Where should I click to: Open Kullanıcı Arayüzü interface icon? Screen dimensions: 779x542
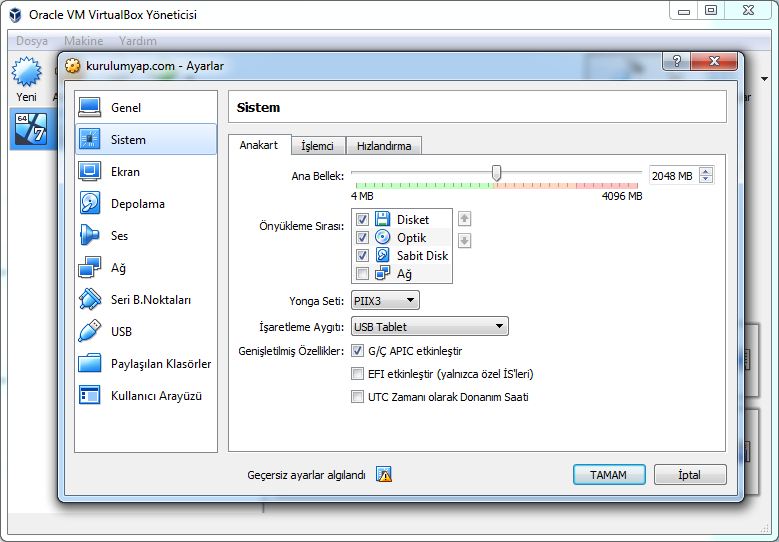pos(89,395)
